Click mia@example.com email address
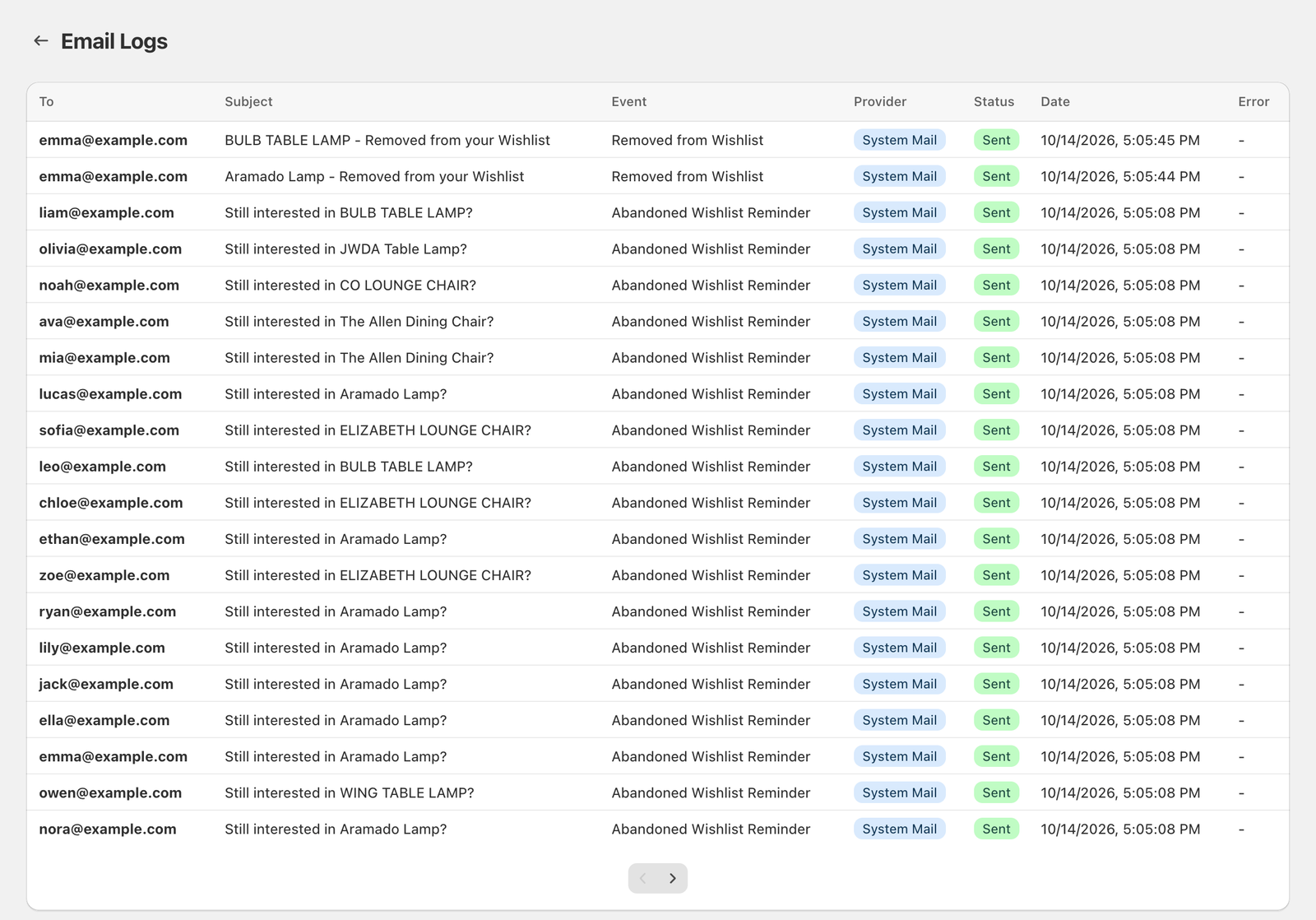 click(104, 357)
